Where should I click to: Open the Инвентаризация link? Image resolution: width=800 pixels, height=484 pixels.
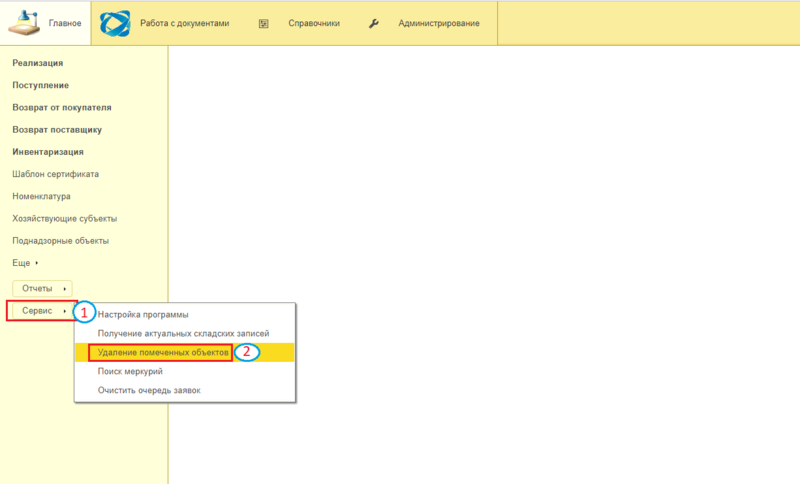pos(47,152)
